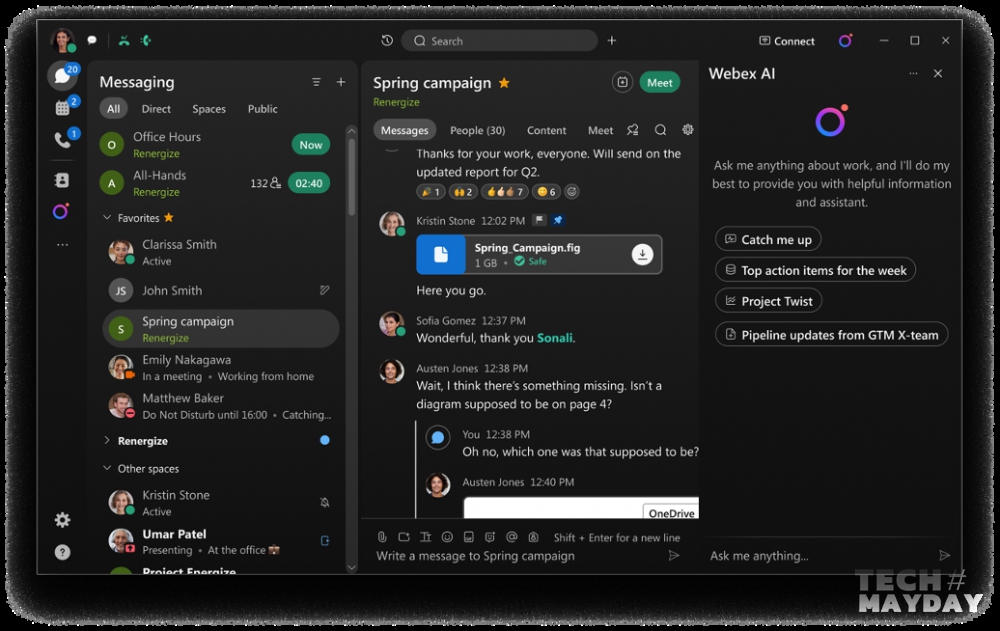Open the emoji picker in composer
The image size is (1000, 631).
(x=447, y=537)
